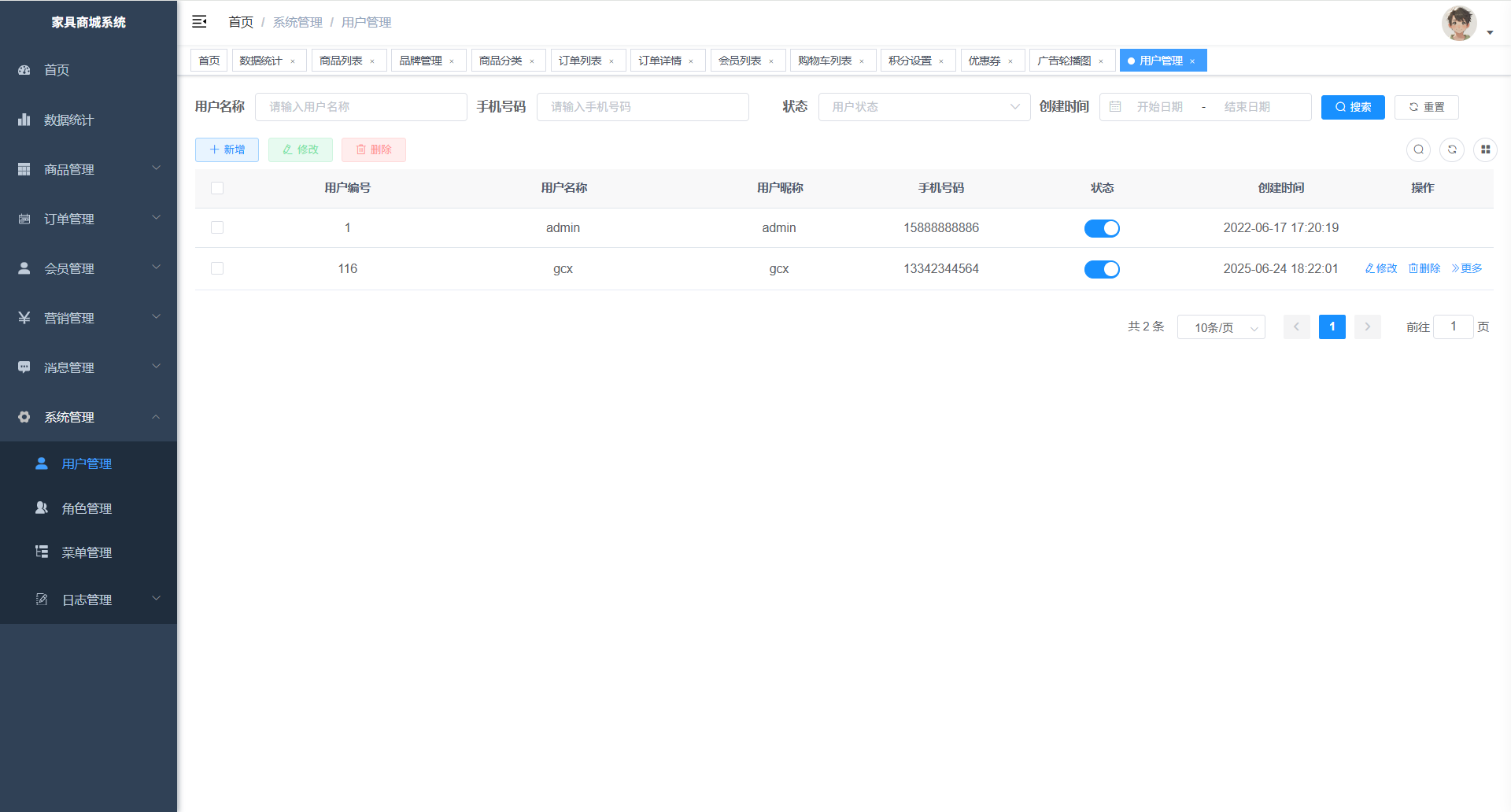
Task: Toggle the status switch for gcx
Action: click(1102, 269)
